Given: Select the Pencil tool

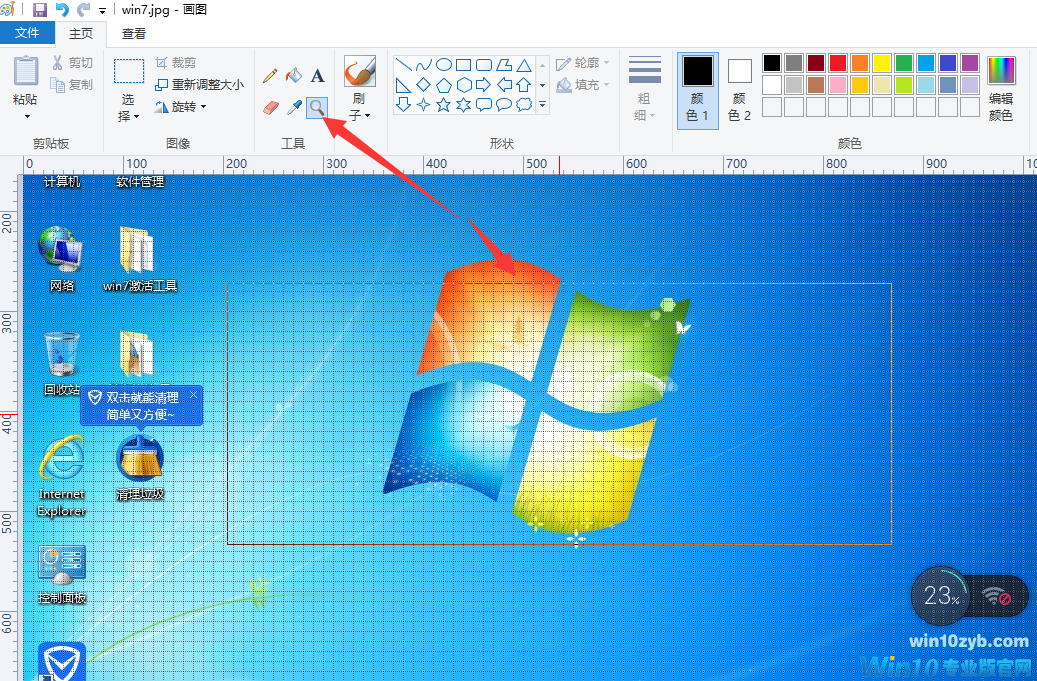Looking at the screenshot, I should [x=269, y=75].
